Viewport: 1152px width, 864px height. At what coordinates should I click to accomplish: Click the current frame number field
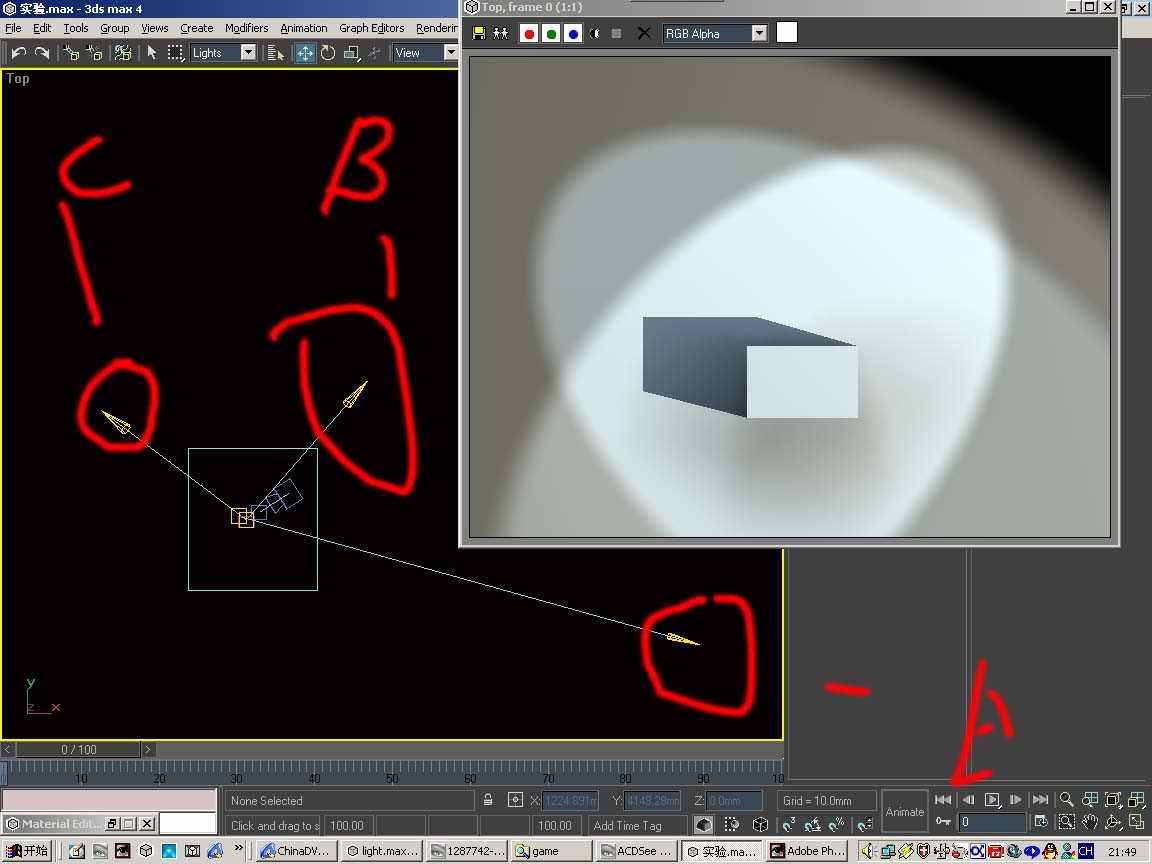coord(992,822)
